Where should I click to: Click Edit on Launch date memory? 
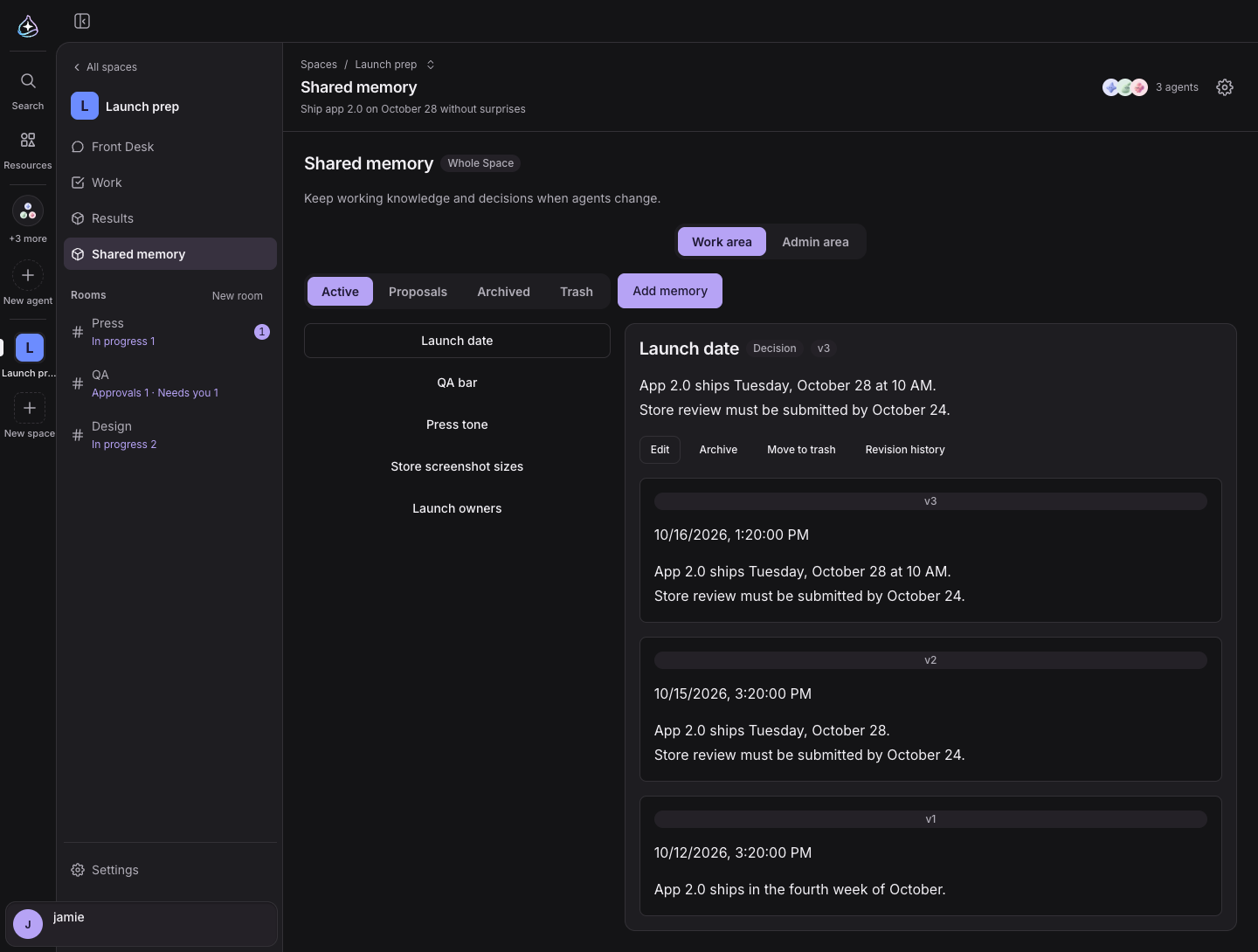coord(660,450)
